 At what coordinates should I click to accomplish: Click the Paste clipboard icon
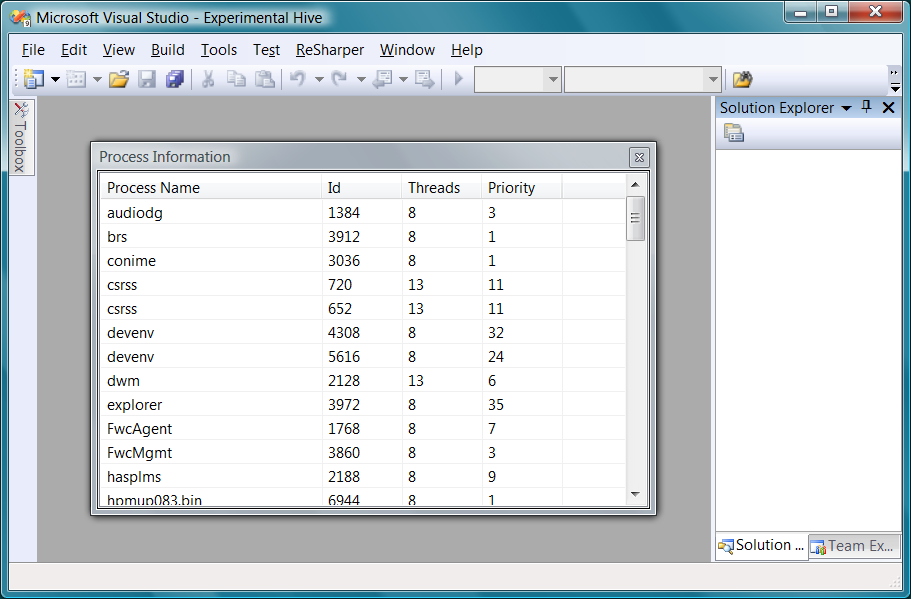click(x=265, y=79)
